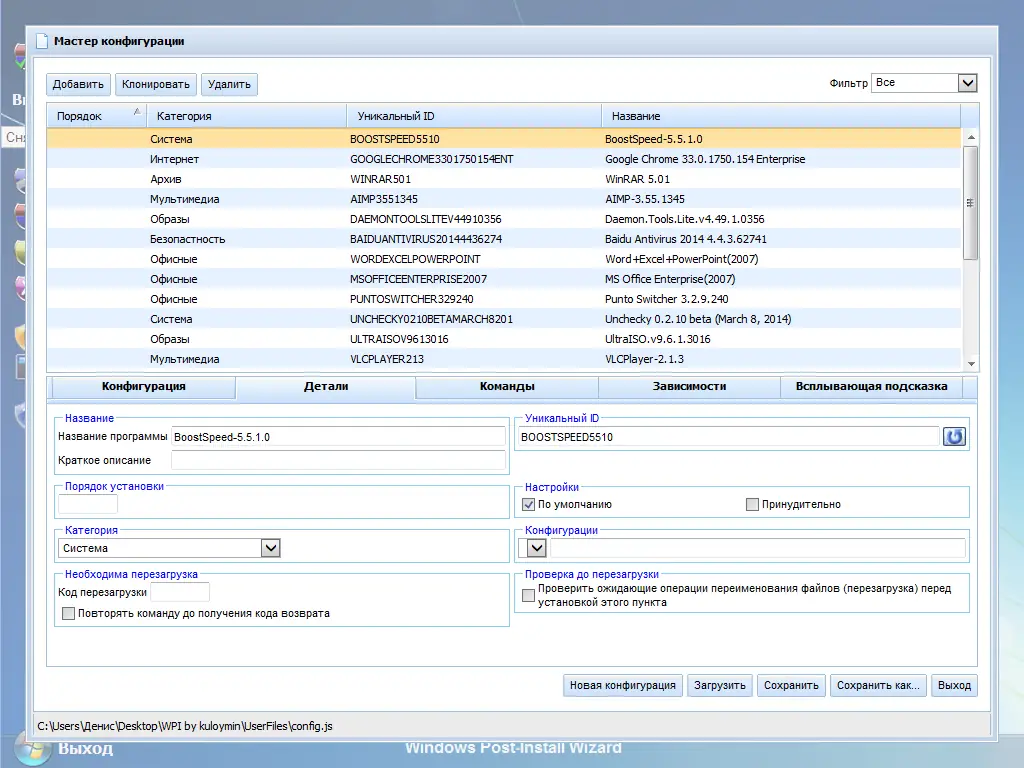This screenshot has width=1024, height=768.
Task: Open the Конфигурации dropdown arrow
Action: (536, 548)
